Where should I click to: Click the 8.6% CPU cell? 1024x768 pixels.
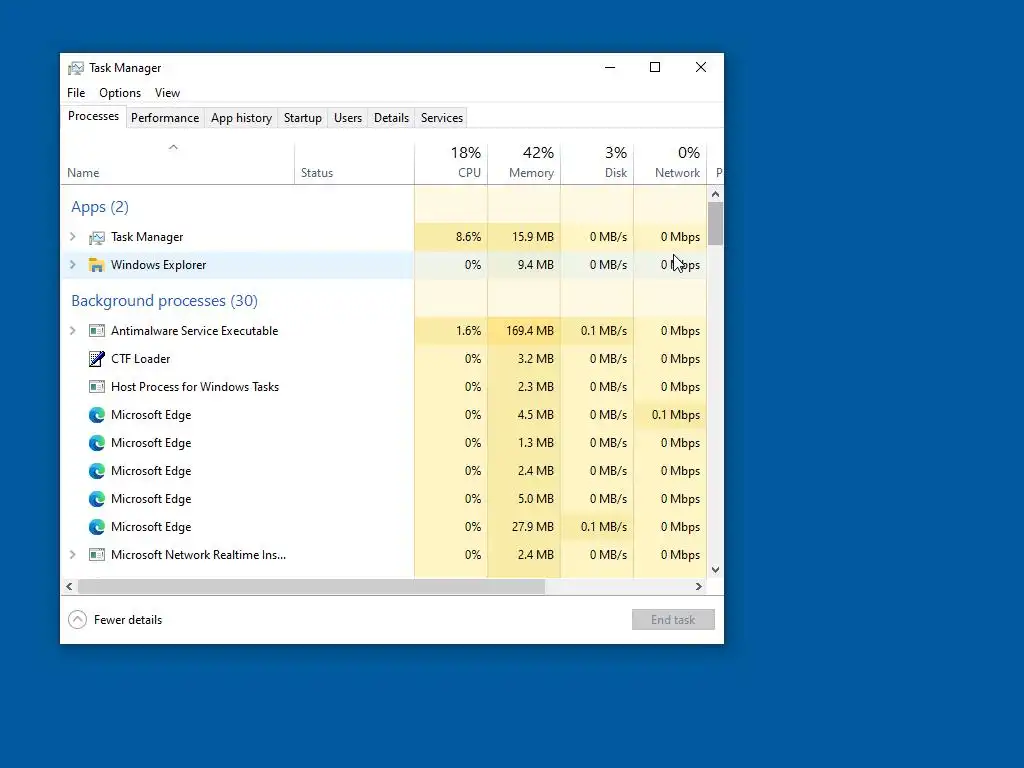451,237
